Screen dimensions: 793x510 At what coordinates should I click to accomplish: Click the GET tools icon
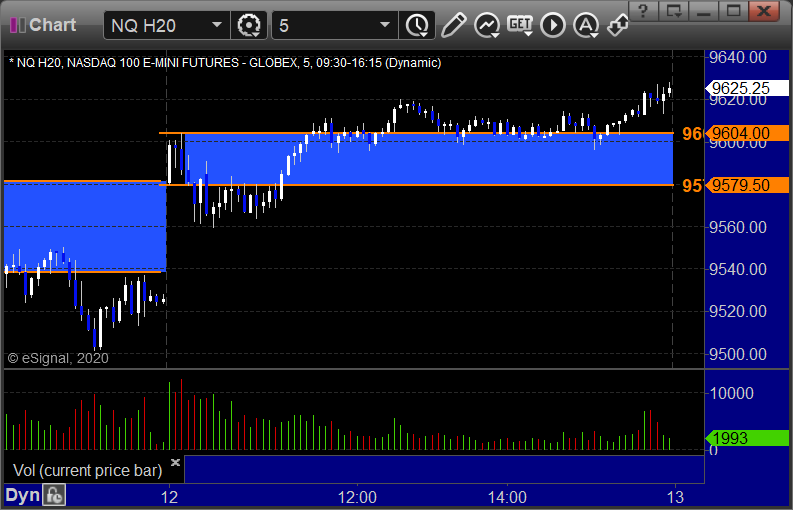point(520,25)
